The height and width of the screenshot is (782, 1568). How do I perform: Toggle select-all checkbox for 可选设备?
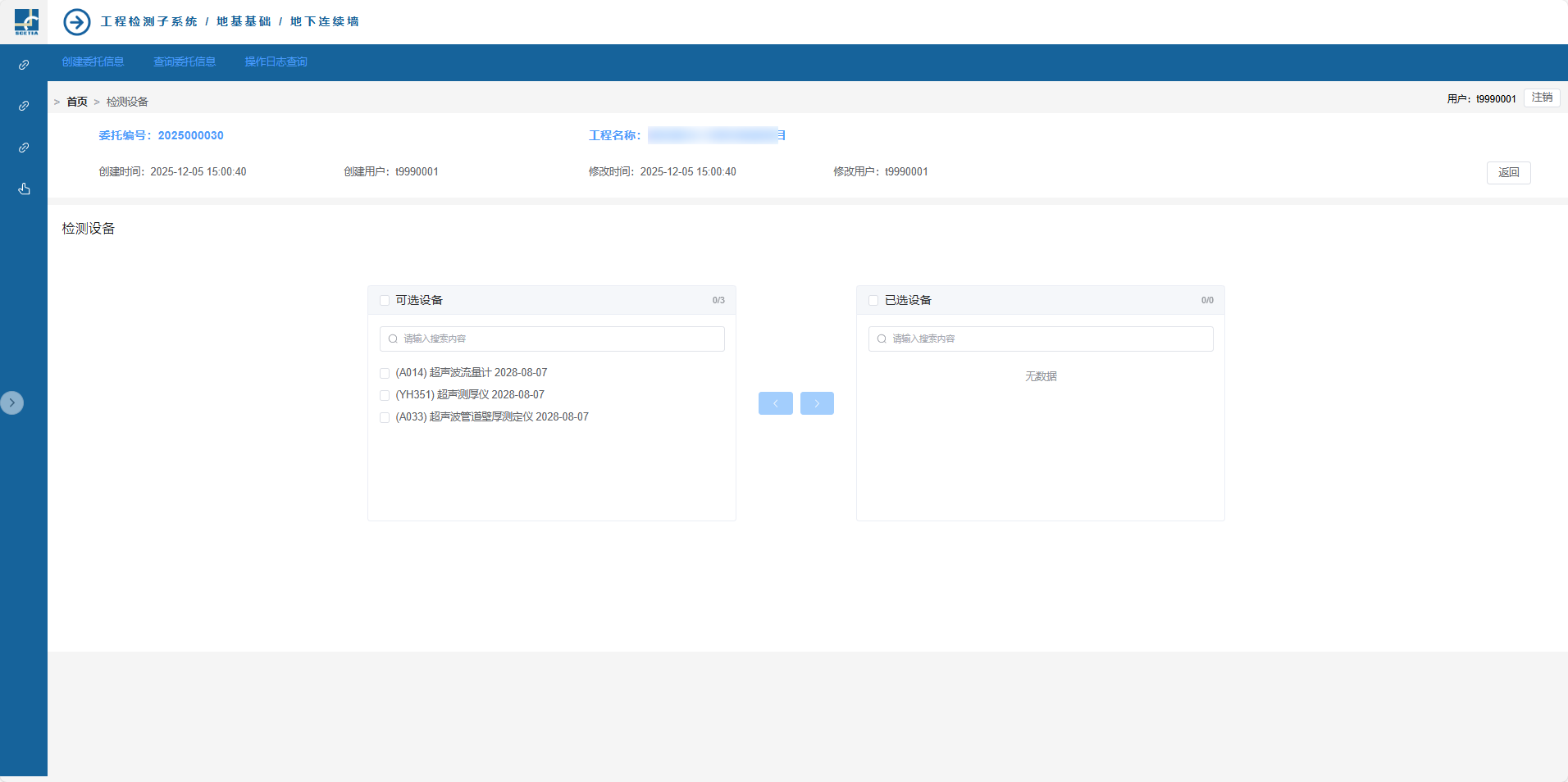point(385,300)
